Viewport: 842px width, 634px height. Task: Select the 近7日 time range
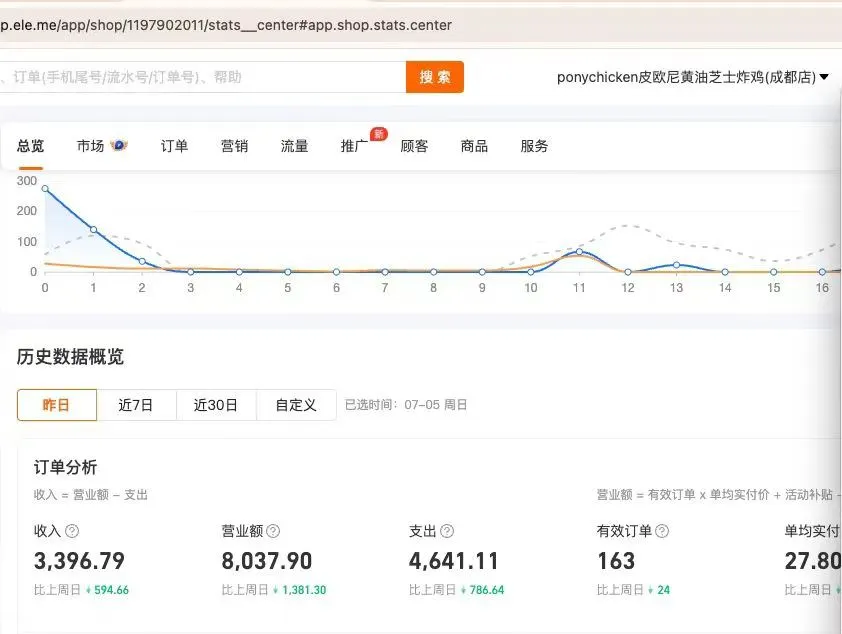point(136,405)
